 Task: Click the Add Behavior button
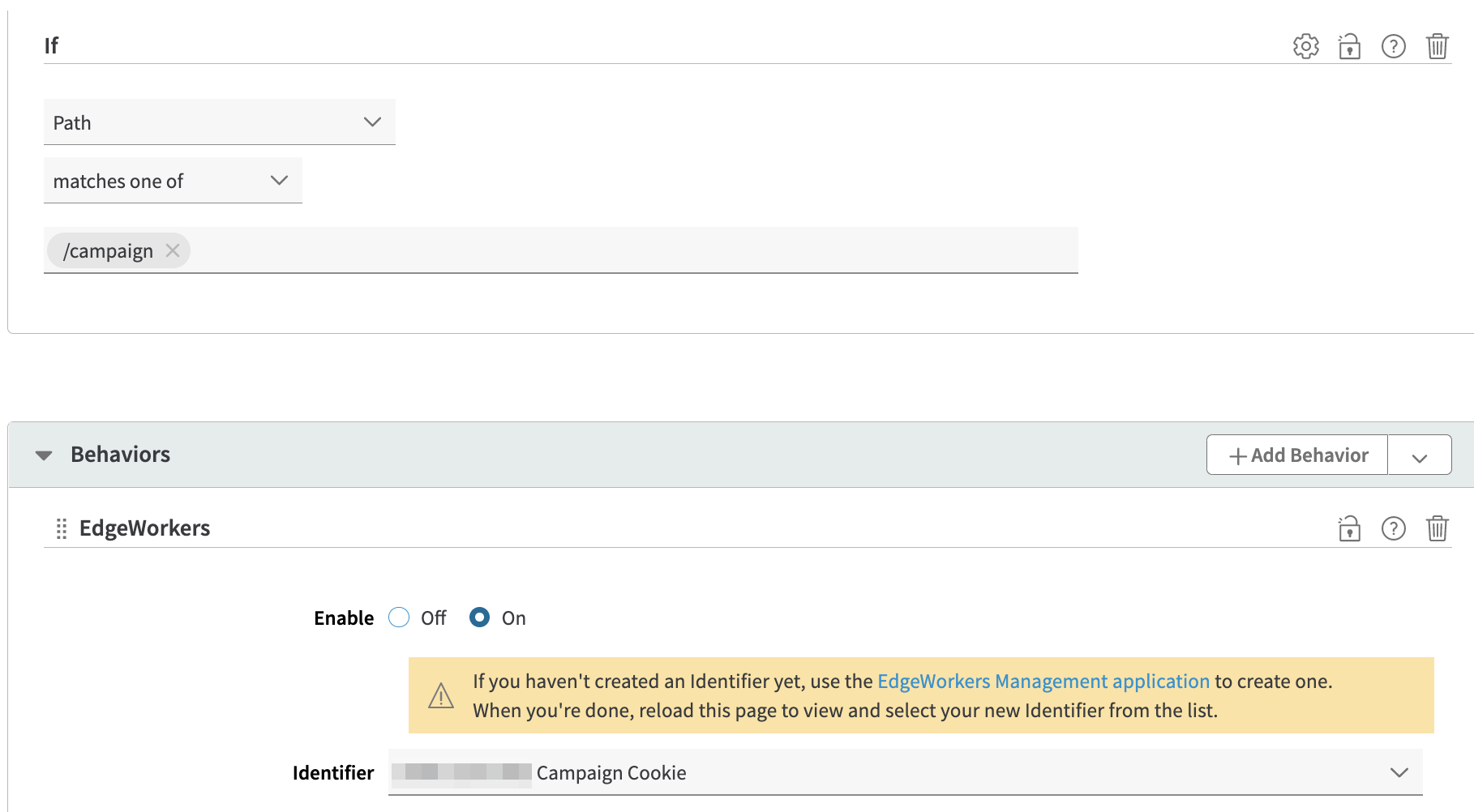click(1297, 455)
